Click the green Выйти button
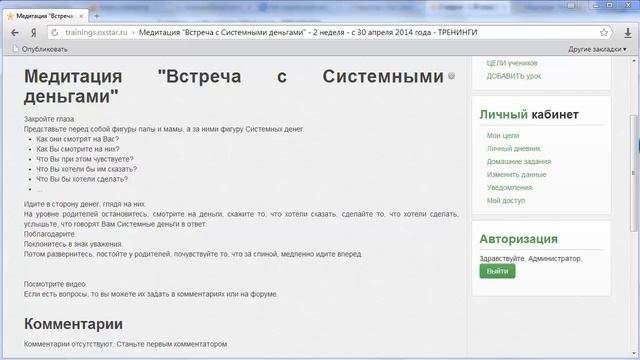The width and height of the screenshot is (640, 360). (497, 271)
